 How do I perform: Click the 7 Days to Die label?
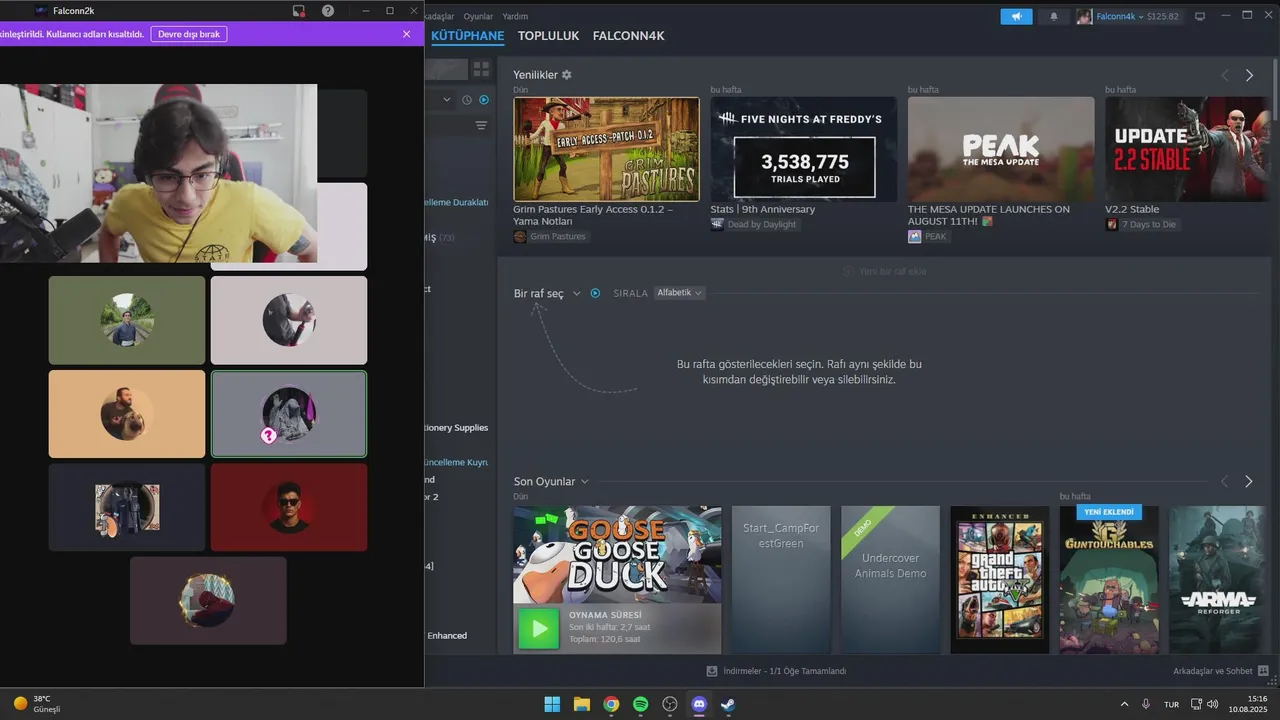tap(1142, 225)
